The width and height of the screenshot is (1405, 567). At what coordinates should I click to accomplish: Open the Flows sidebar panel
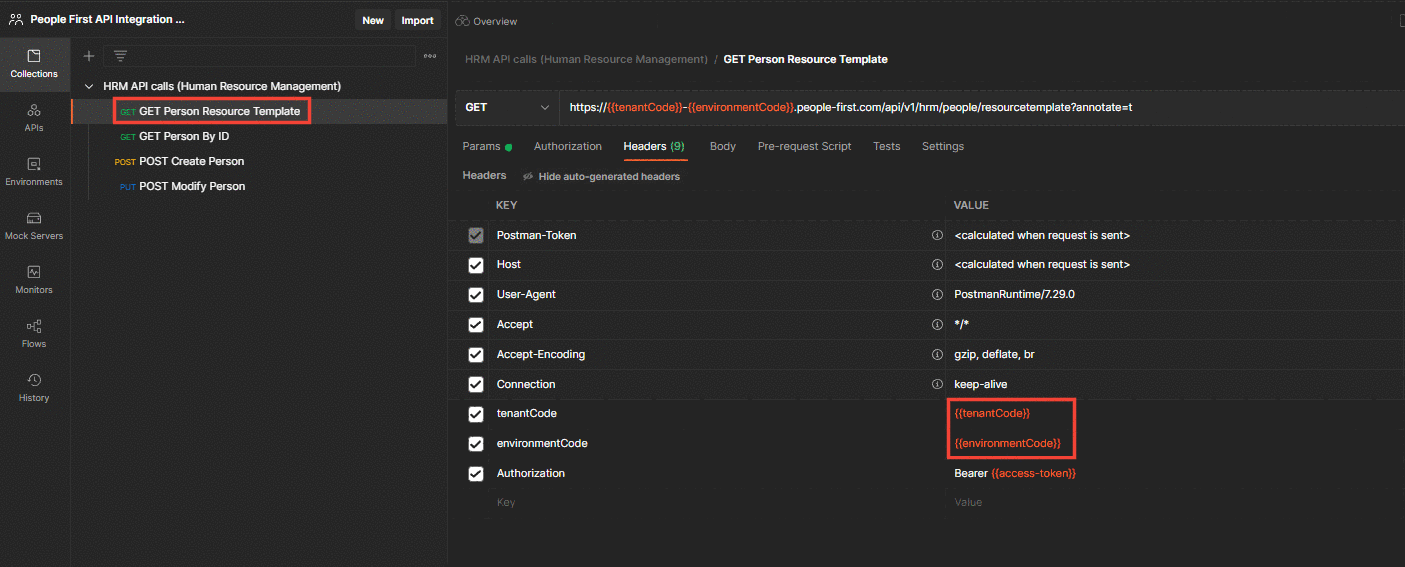(x=34, y=334)
